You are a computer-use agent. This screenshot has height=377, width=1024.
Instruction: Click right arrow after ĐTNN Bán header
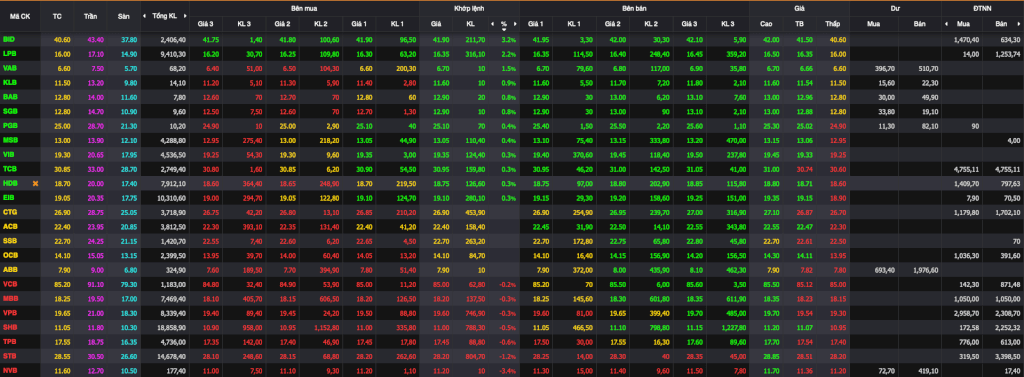(x=1019, y=24)
